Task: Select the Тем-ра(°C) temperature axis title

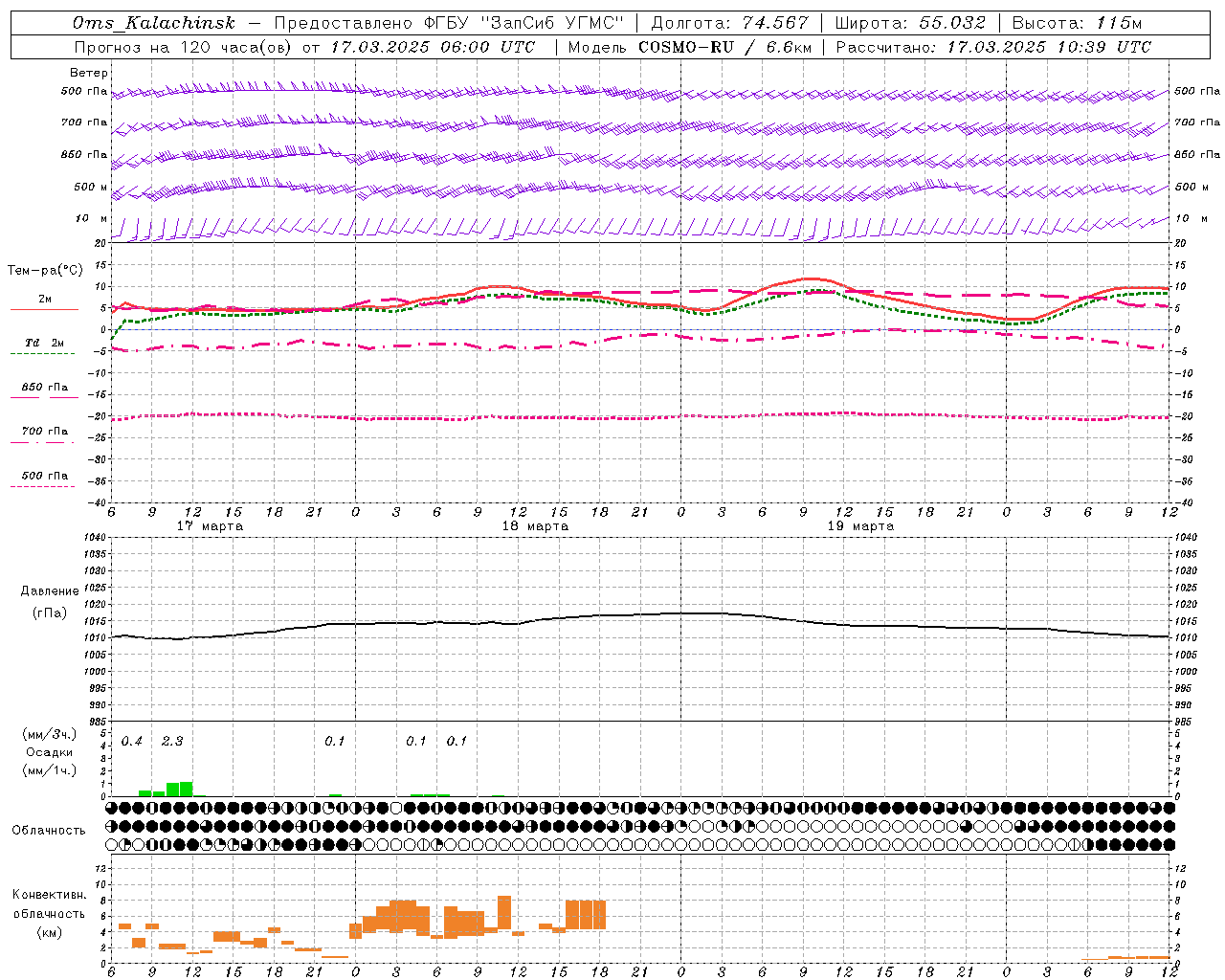Action: point(45,271)
